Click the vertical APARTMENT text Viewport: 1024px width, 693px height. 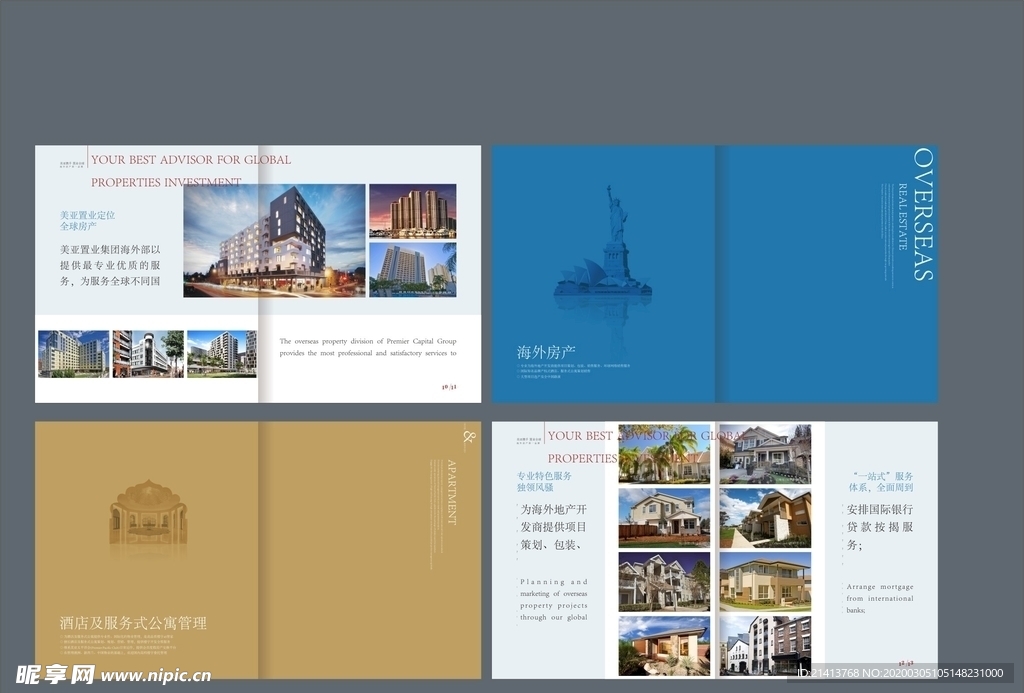click(451, 492)
